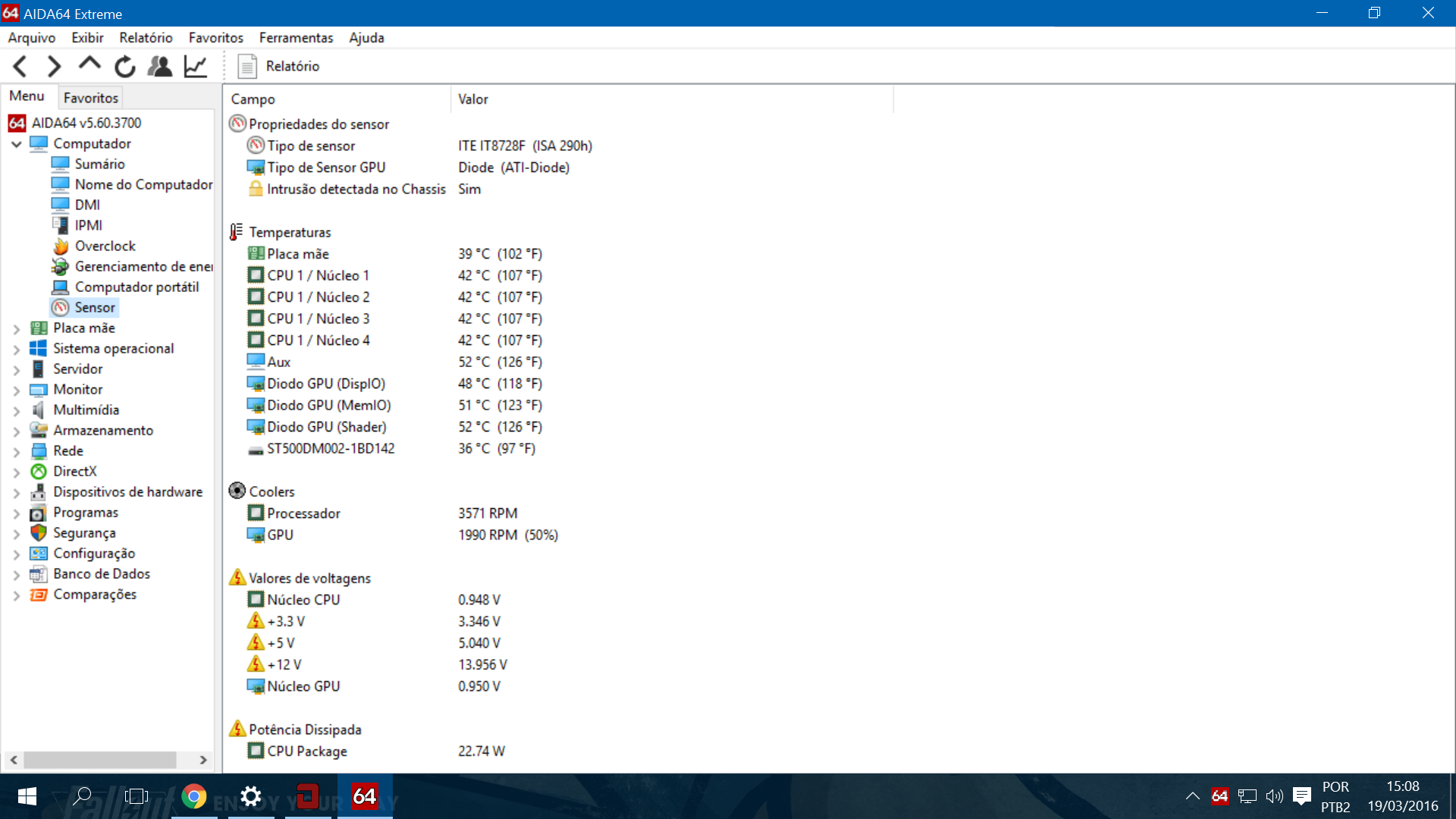This screenshot has width=1456, height=819.
Task: Click the DirectX Xbox icon
Action: pos(39,472)
